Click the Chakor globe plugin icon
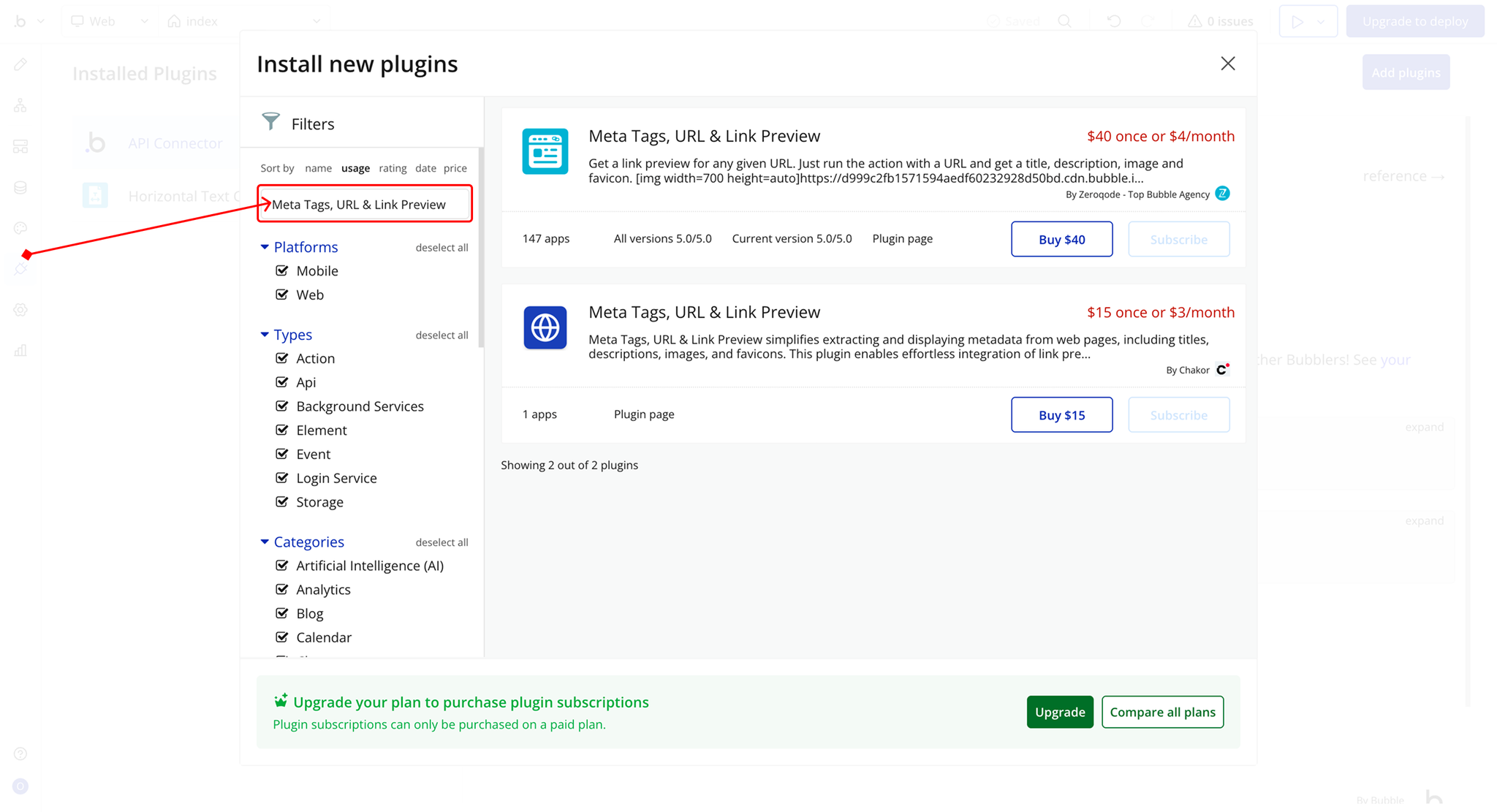Screen dimensions: 1497x812 pos(545,327)
